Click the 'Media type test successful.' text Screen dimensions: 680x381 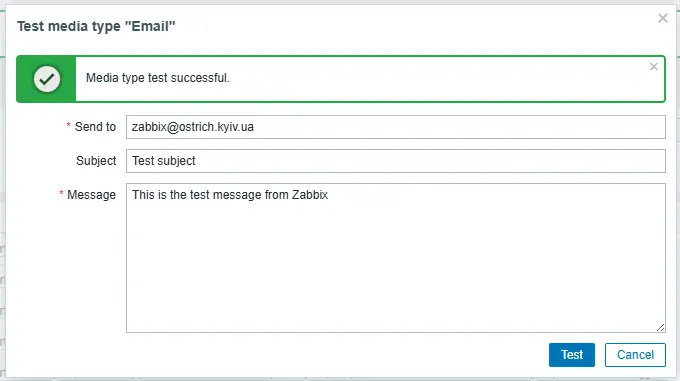[158, 78]
